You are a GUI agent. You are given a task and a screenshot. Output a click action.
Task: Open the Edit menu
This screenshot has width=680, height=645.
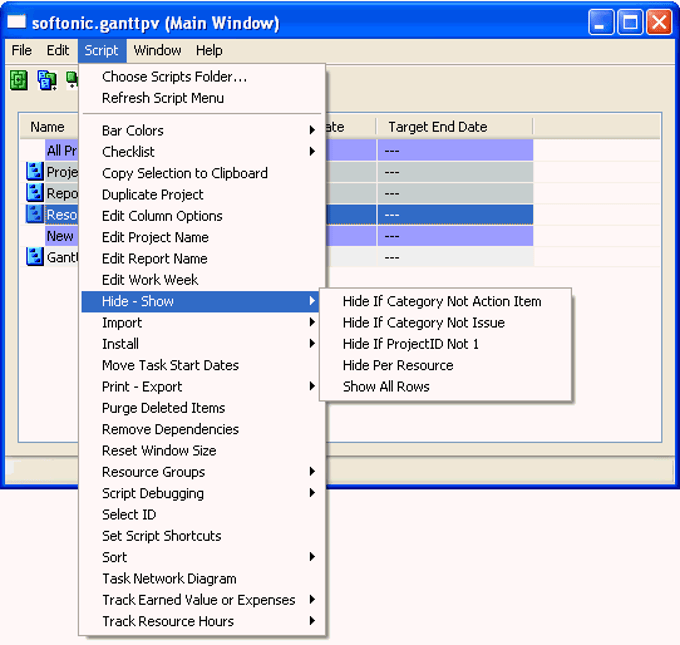point(58,50)
